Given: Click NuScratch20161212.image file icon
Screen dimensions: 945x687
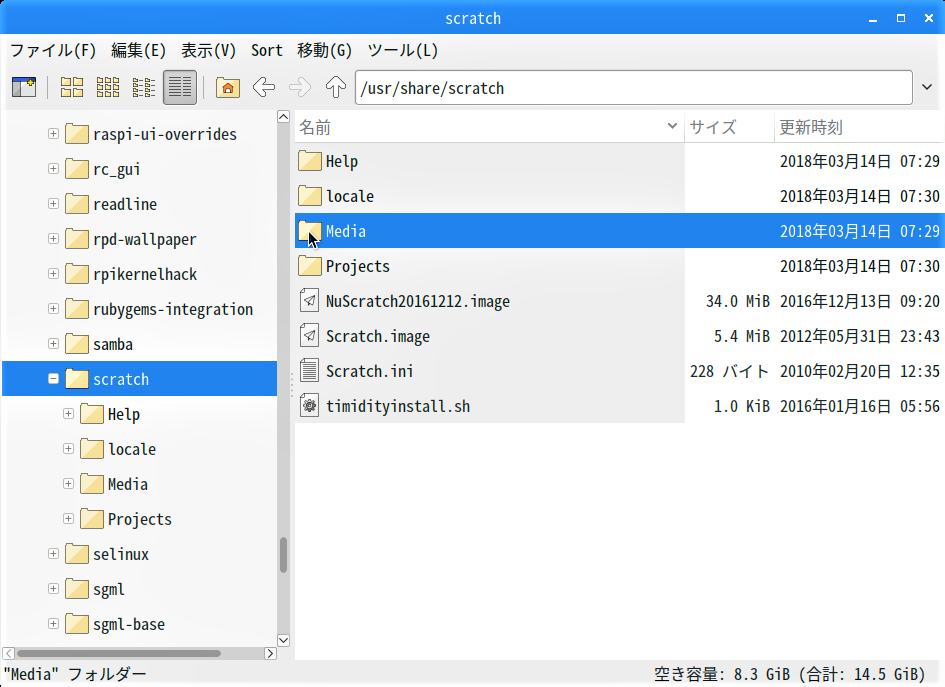Looking at the screenshot, I should (x=309, y=301).
